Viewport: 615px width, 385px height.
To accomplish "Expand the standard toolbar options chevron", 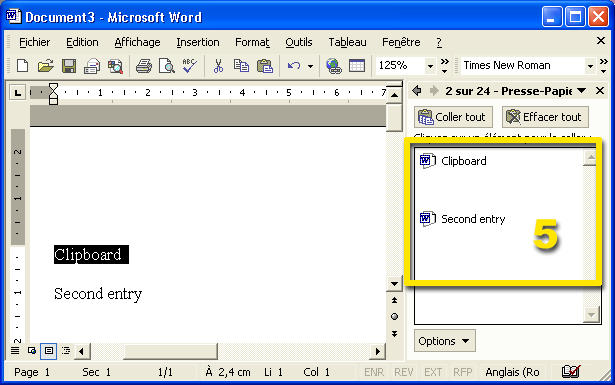I will pos(444,65).
